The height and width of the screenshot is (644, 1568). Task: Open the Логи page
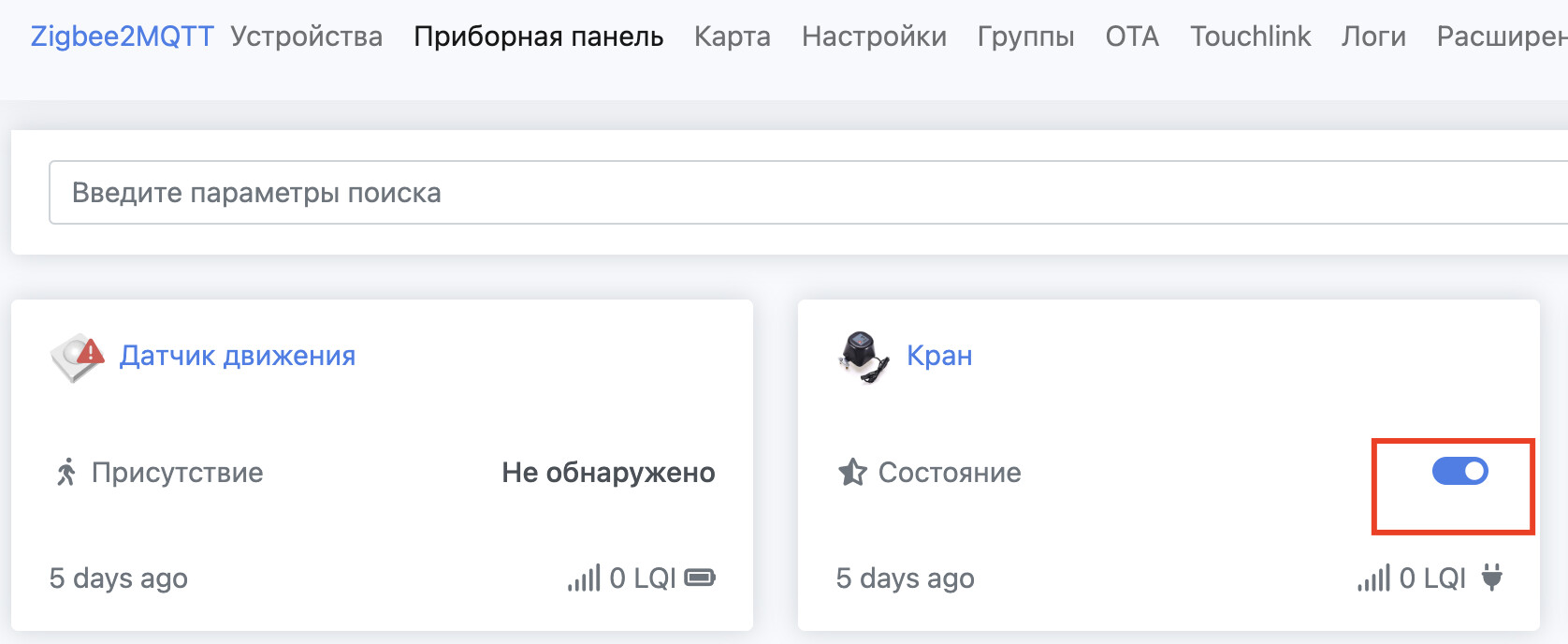tap(1373, 37)
